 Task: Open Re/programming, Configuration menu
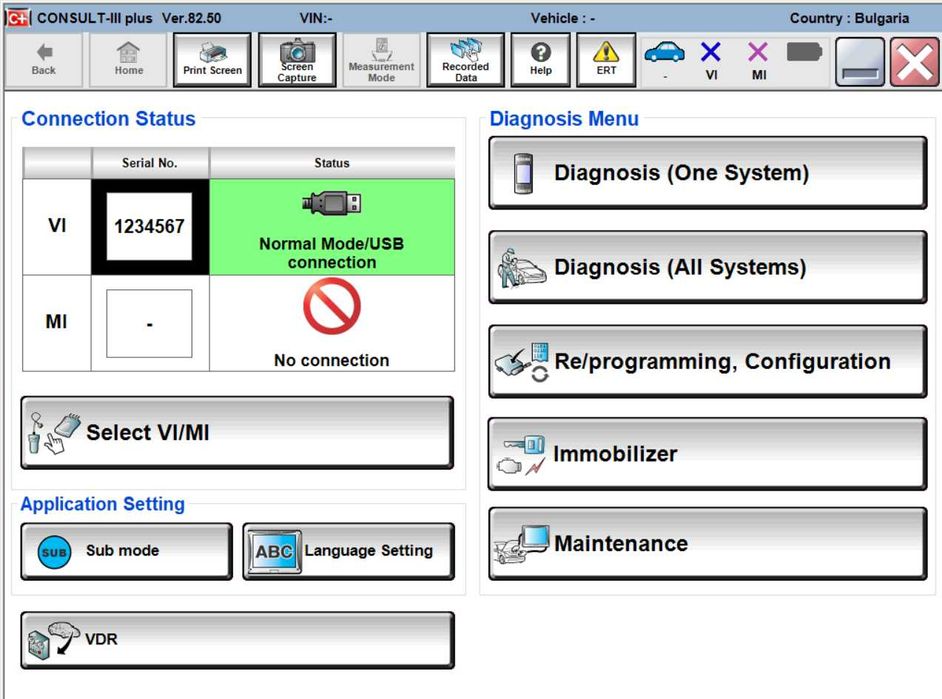pyautogui.click(x=707, y=361)
